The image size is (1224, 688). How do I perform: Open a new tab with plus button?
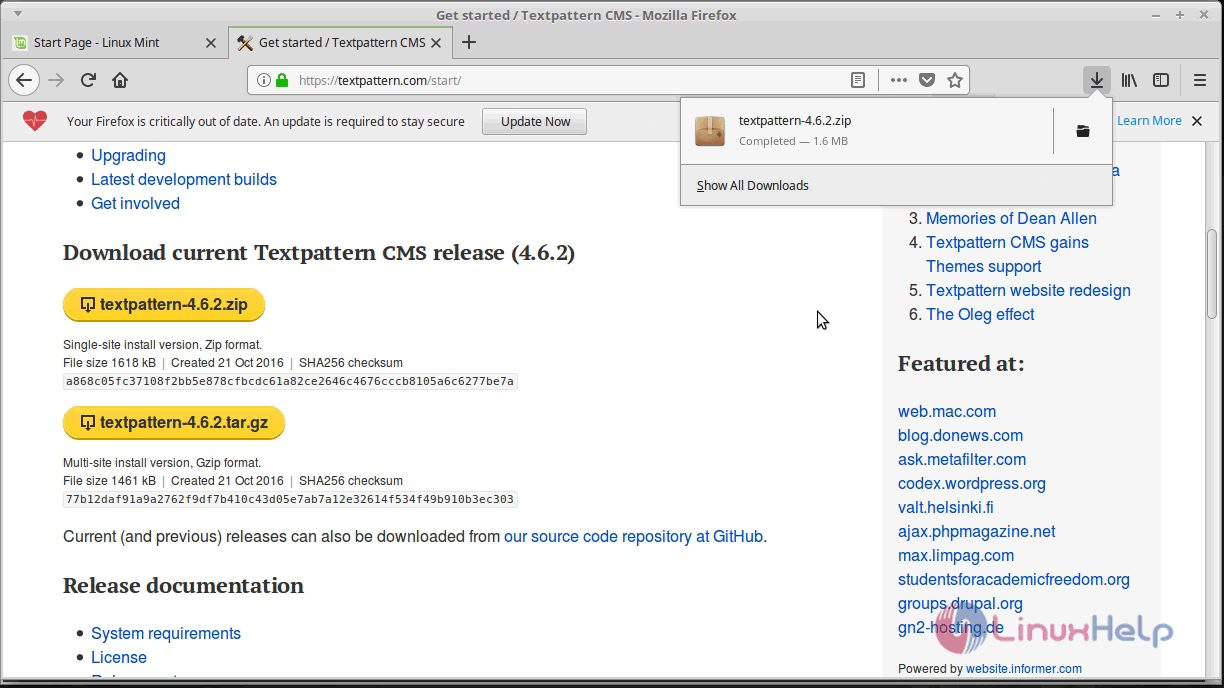pyautogui.click(x=469, y=42)
